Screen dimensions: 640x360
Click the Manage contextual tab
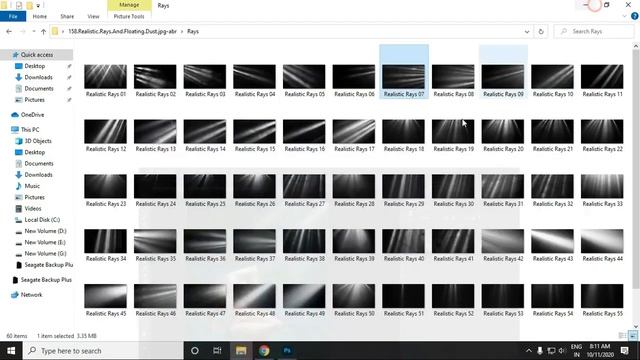[129, 5]
